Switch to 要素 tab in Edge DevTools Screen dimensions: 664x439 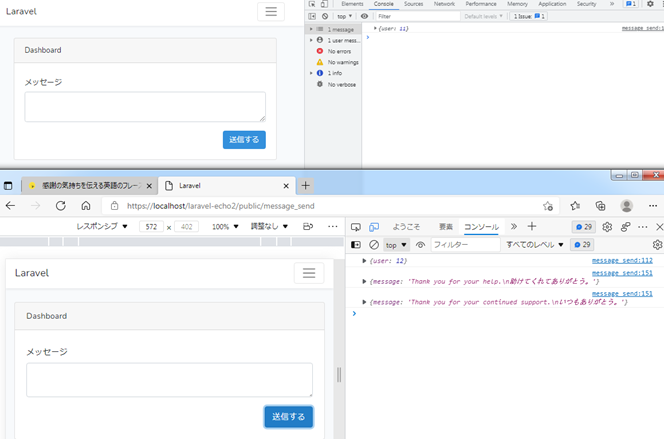pos(445,227)
